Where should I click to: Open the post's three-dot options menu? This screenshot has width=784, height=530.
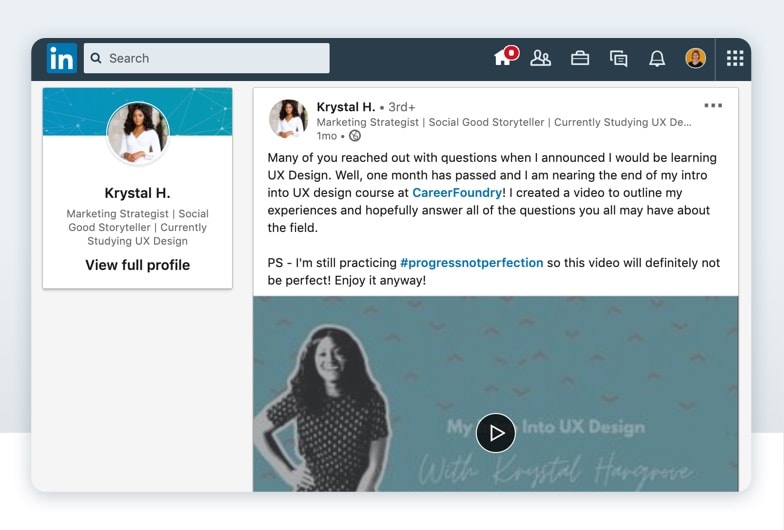pyautogui.click(x=713, y=105)
